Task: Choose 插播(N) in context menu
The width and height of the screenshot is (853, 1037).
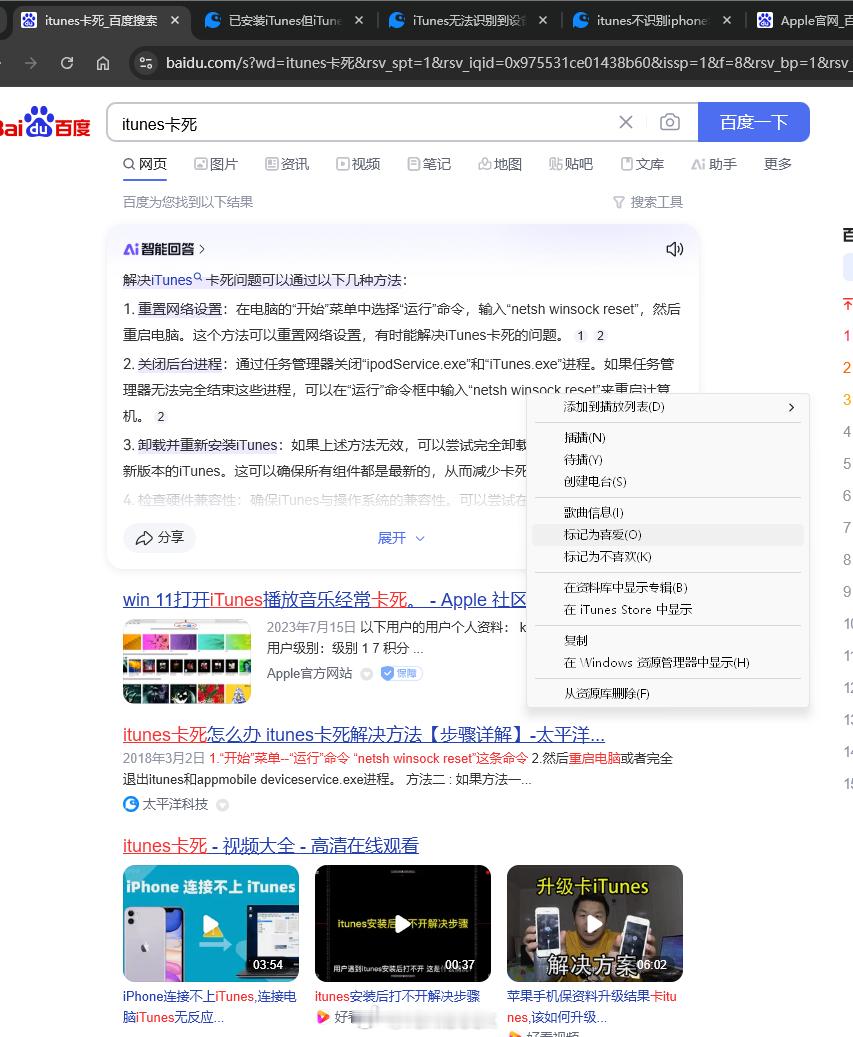Action: (668, 438)
